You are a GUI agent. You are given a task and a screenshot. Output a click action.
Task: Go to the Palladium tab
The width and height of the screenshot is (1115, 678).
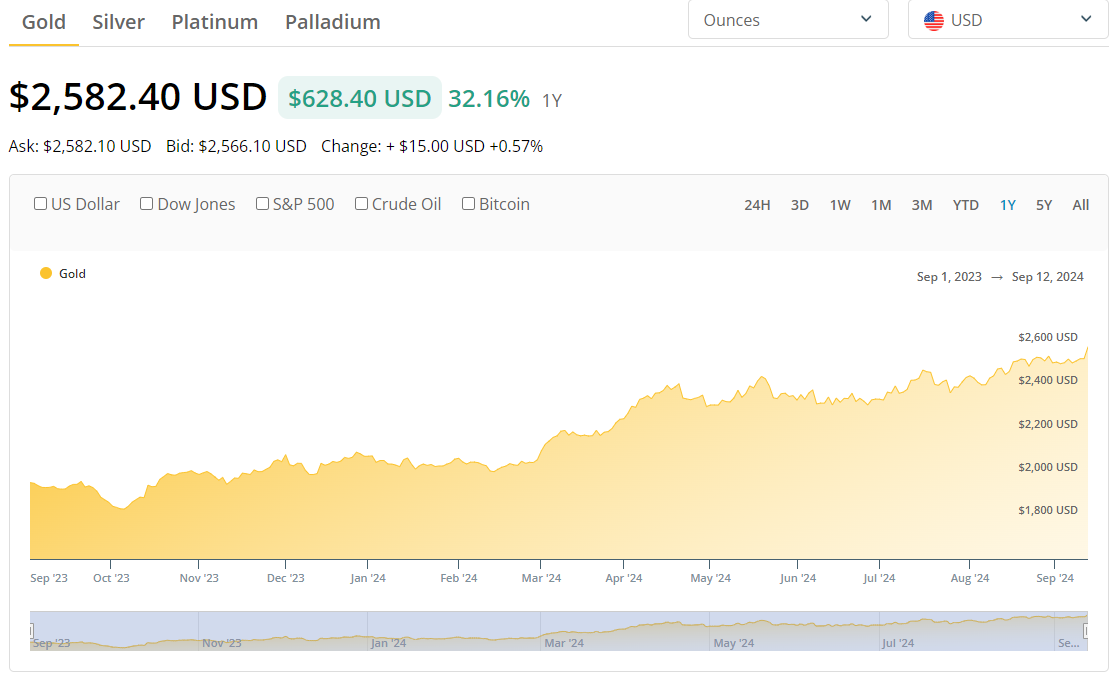(x=333, y=22)
